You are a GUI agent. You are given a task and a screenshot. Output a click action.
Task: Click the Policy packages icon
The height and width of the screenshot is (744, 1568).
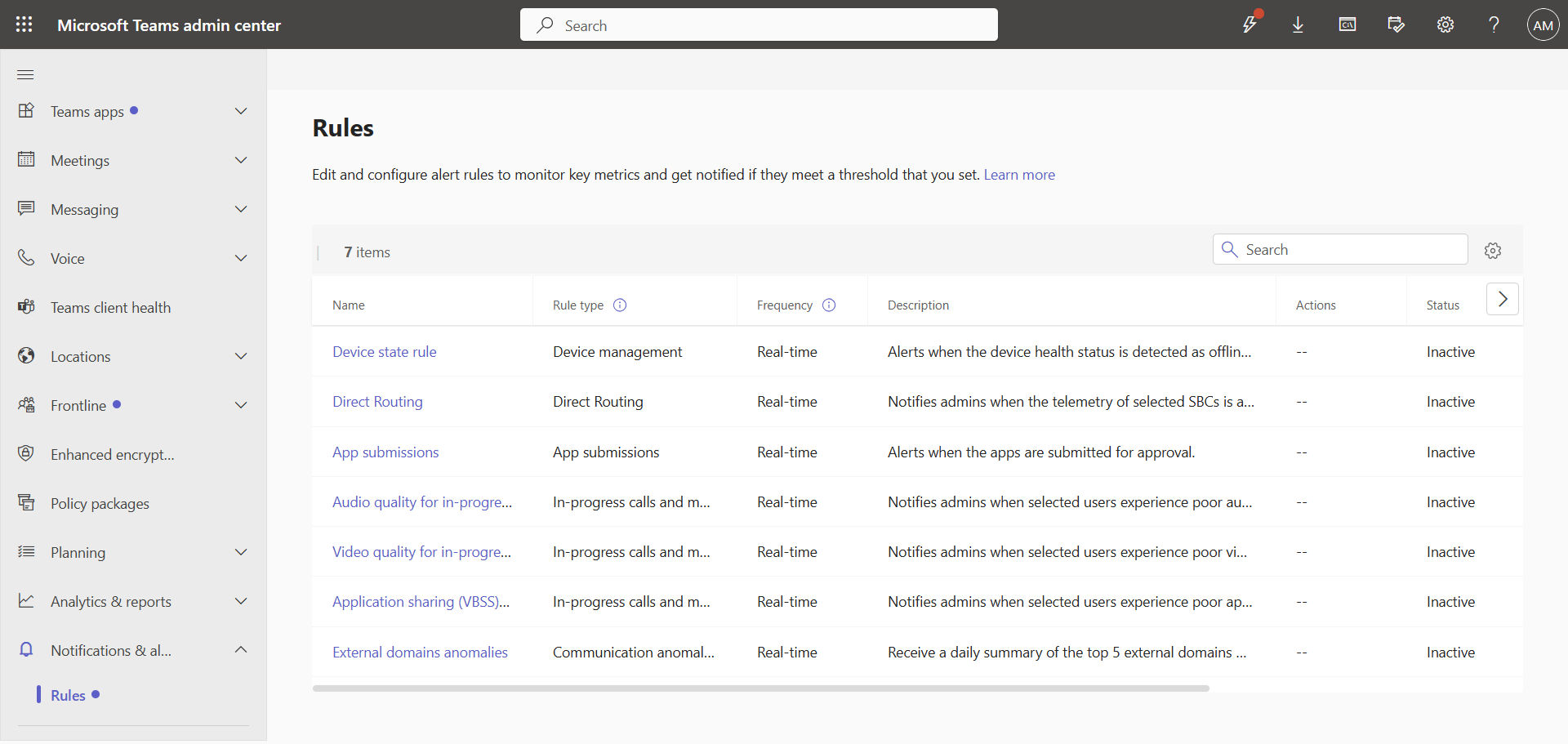point(26,502)
